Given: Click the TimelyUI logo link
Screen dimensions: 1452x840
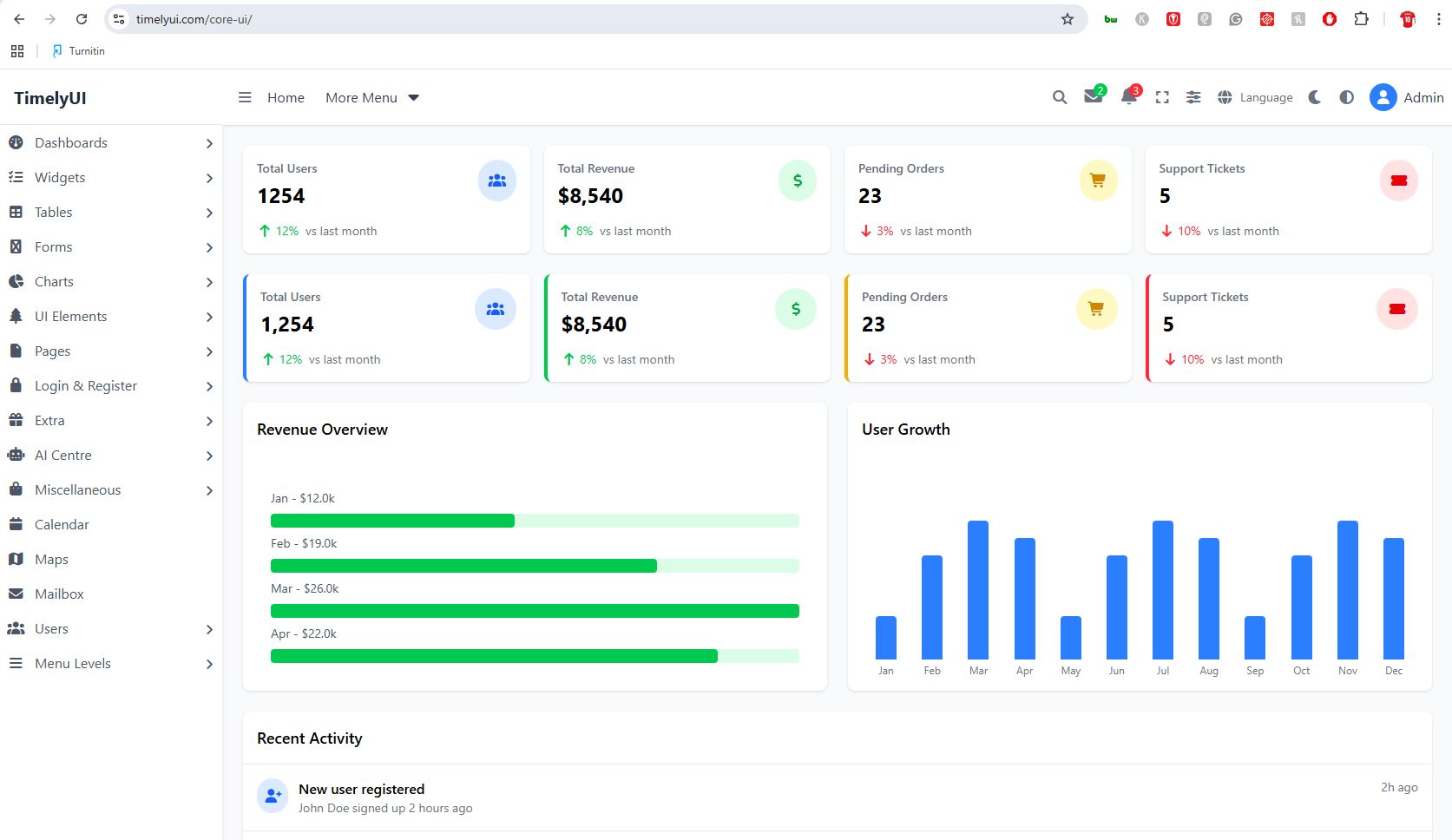Looking at the screenshot, I should (x=50, y=98).
